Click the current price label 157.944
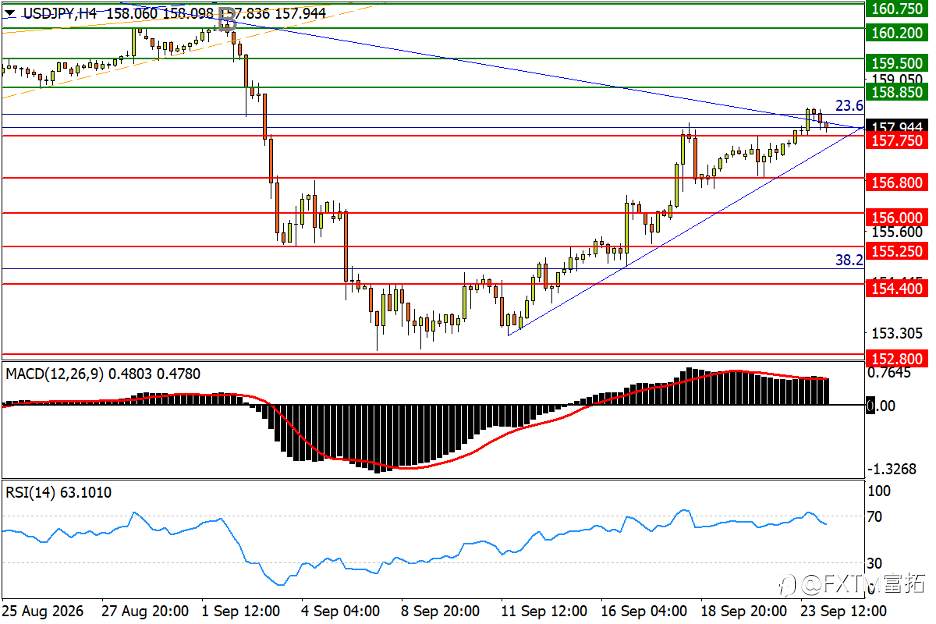 click(x=897, y=127)
